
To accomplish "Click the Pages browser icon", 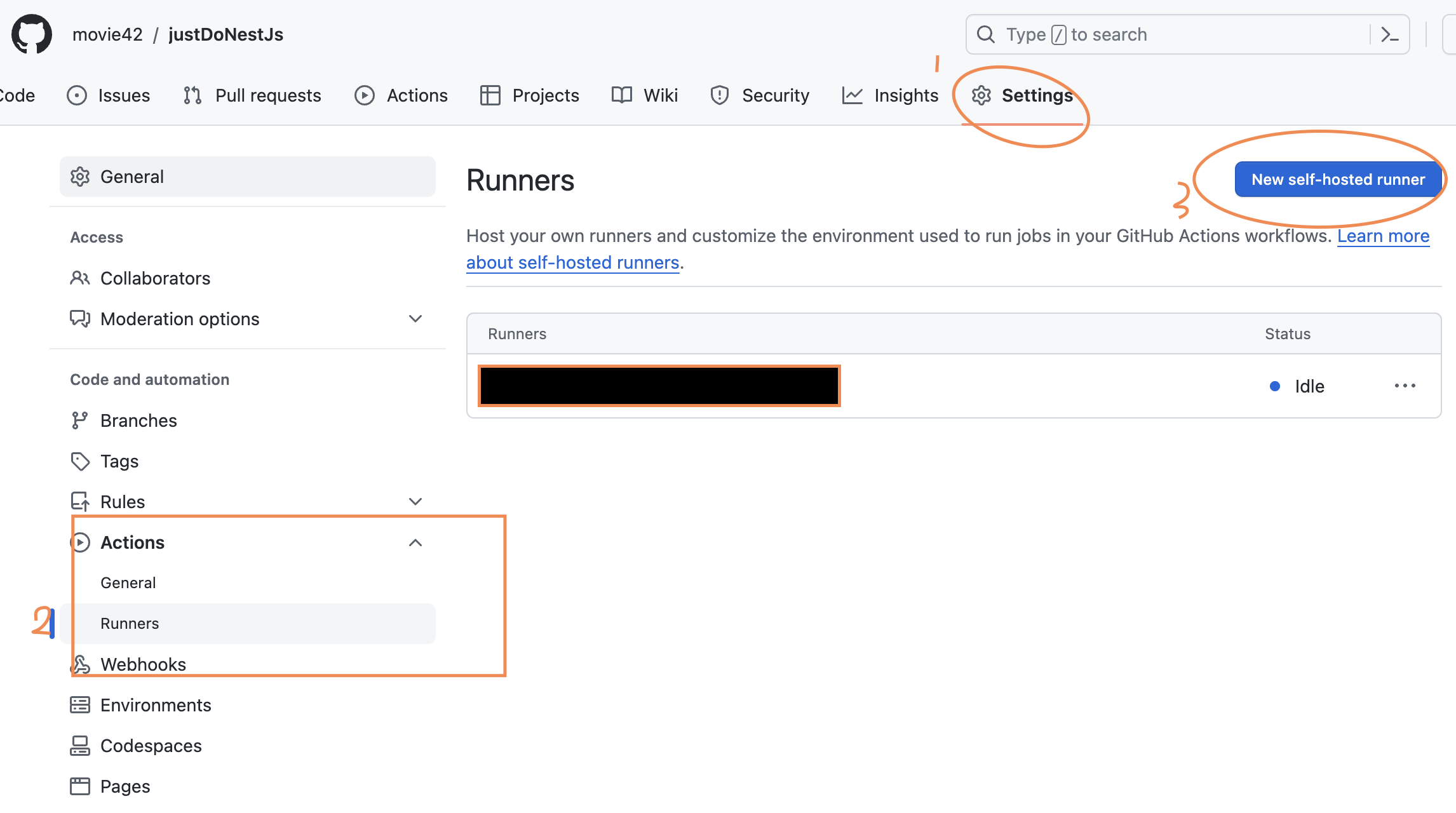I will [x=80, y=786].
